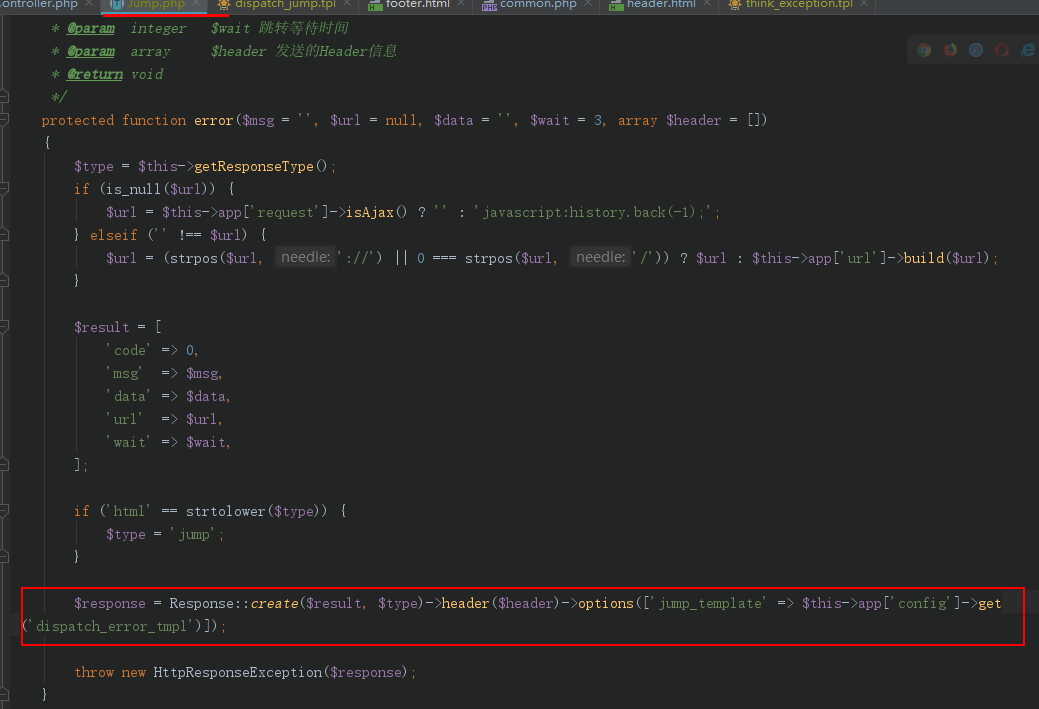Close the dispatch_jump.tpl tab
Viewport: 1039px width, 709px height.
[x=347, y=3]
